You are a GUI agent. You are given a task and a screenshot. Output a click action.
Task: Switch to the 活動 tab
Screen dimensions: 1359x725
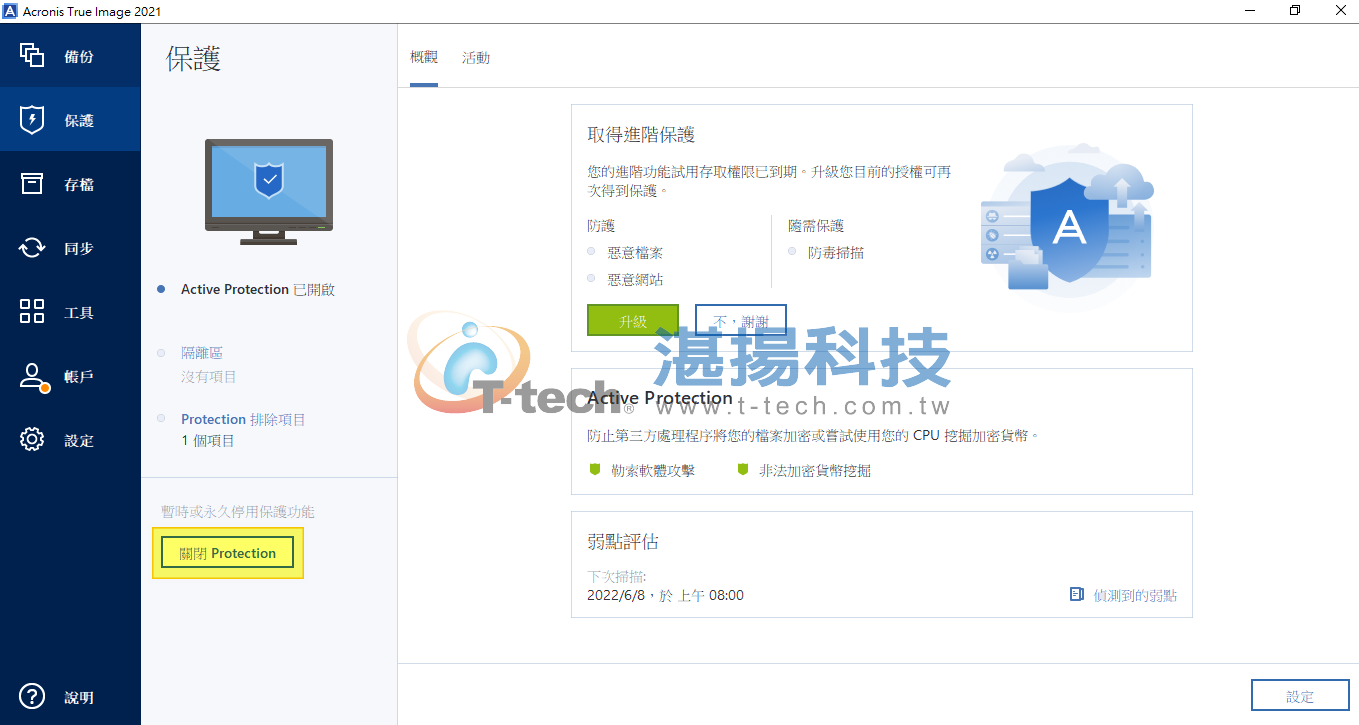pyautogui.click(x=476, y=57)
